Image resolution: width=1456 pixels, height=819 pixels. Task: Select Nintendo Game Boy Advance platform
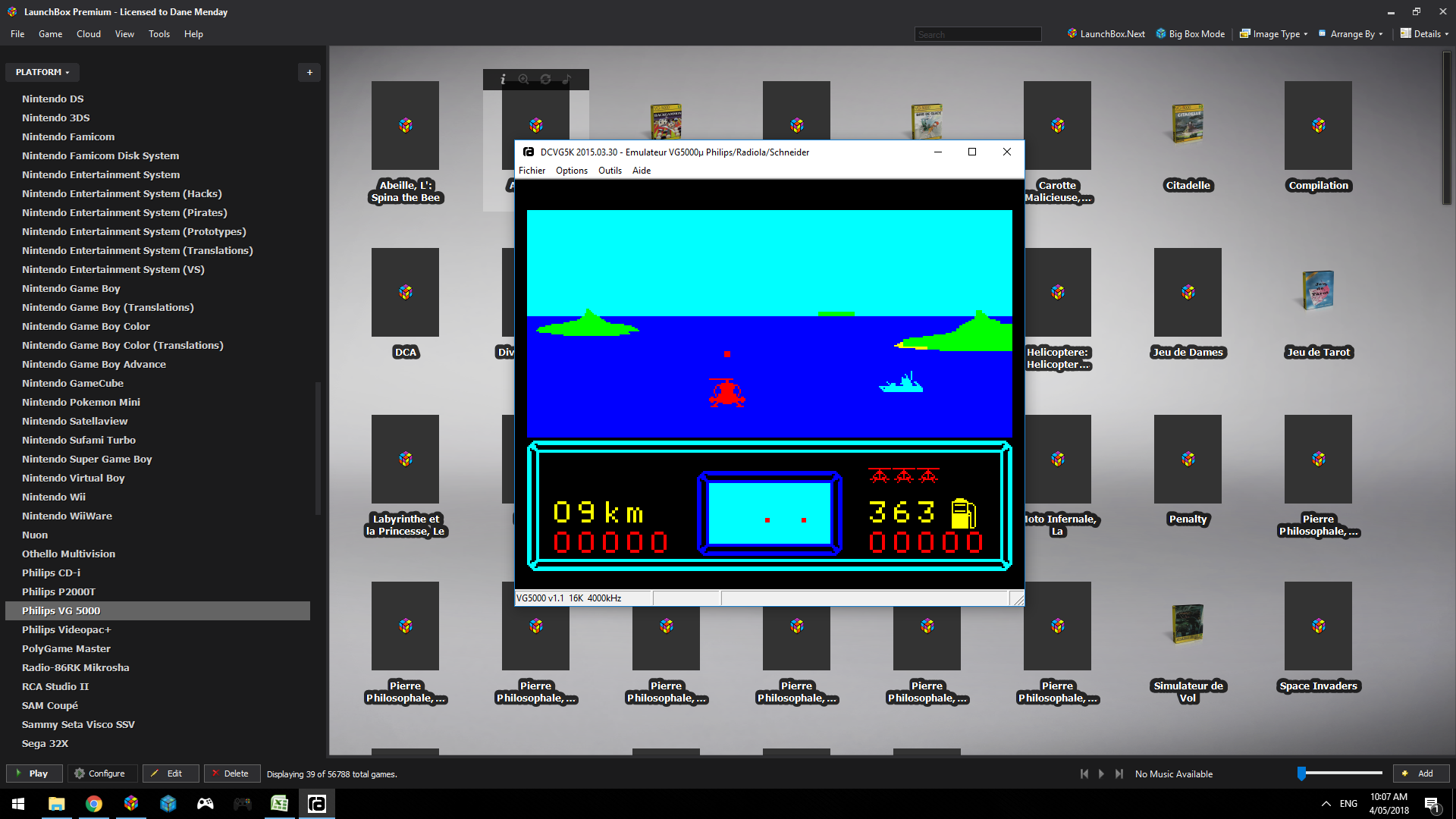coord(94,364)
